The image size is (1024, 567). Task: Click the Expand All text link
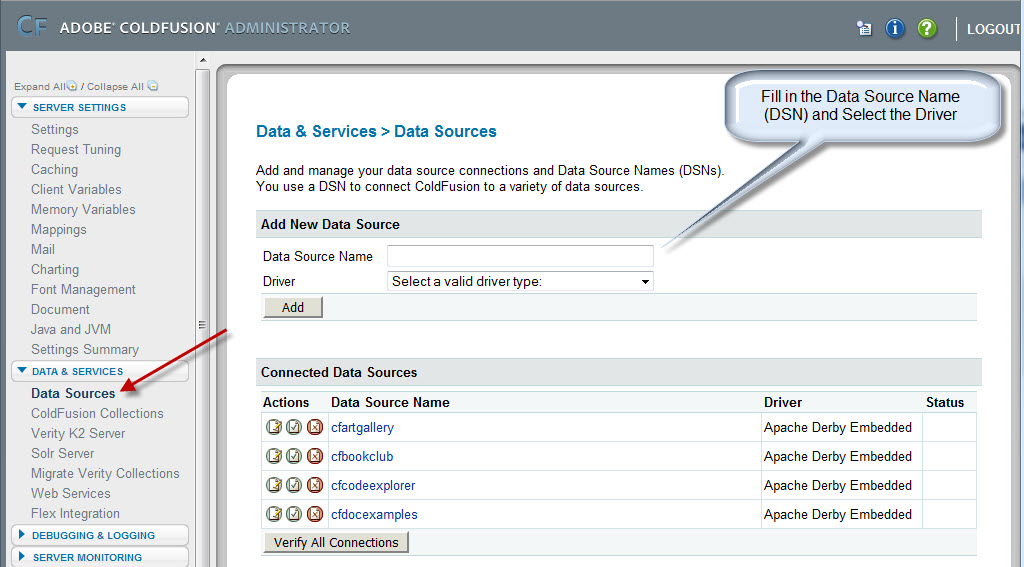click(x=40, y=86)
